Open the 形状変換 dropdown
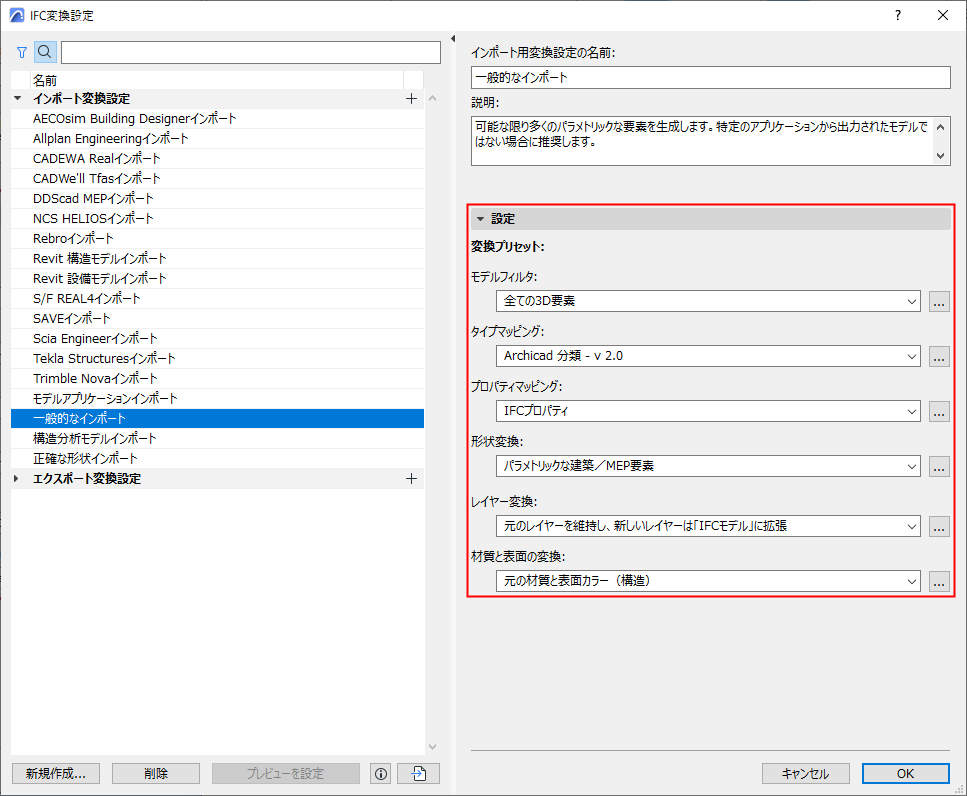The image size is (967, 796). 708,466
